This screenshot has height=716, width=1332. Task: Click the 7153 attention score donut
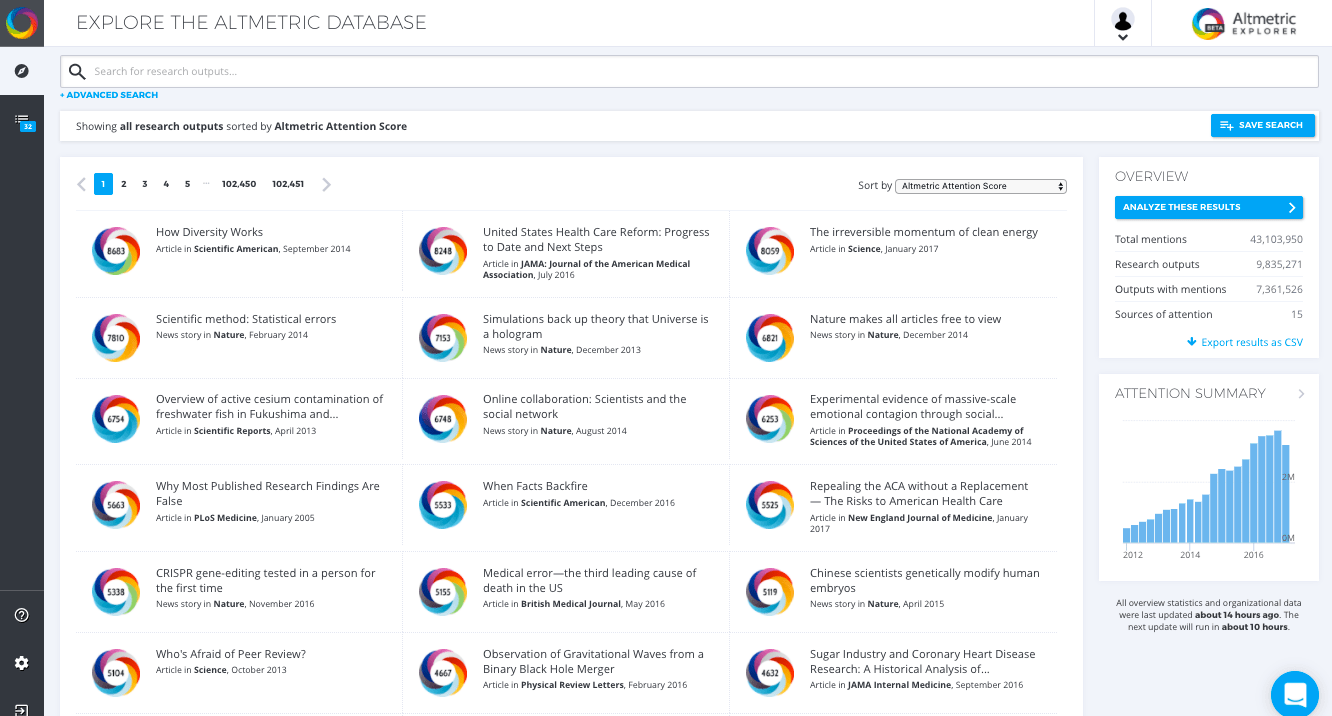click(x=443, y=338)
